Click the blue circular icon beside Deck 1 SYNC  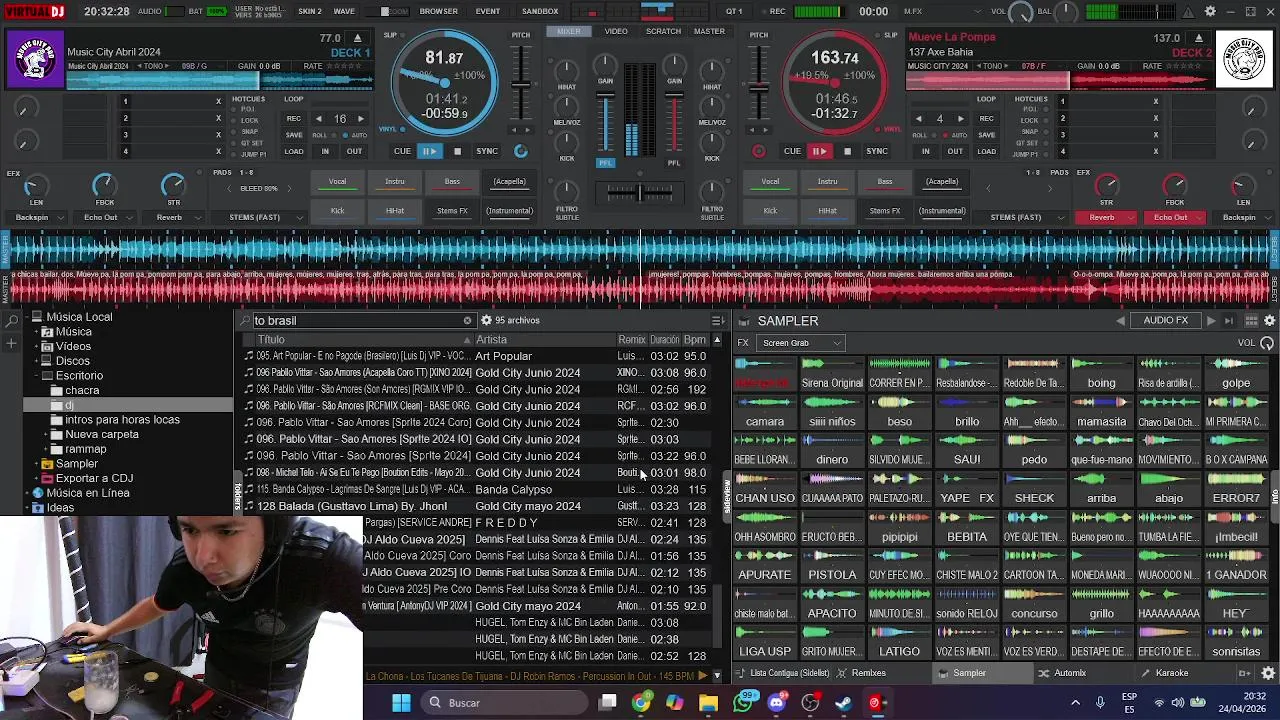coord(520,151)
